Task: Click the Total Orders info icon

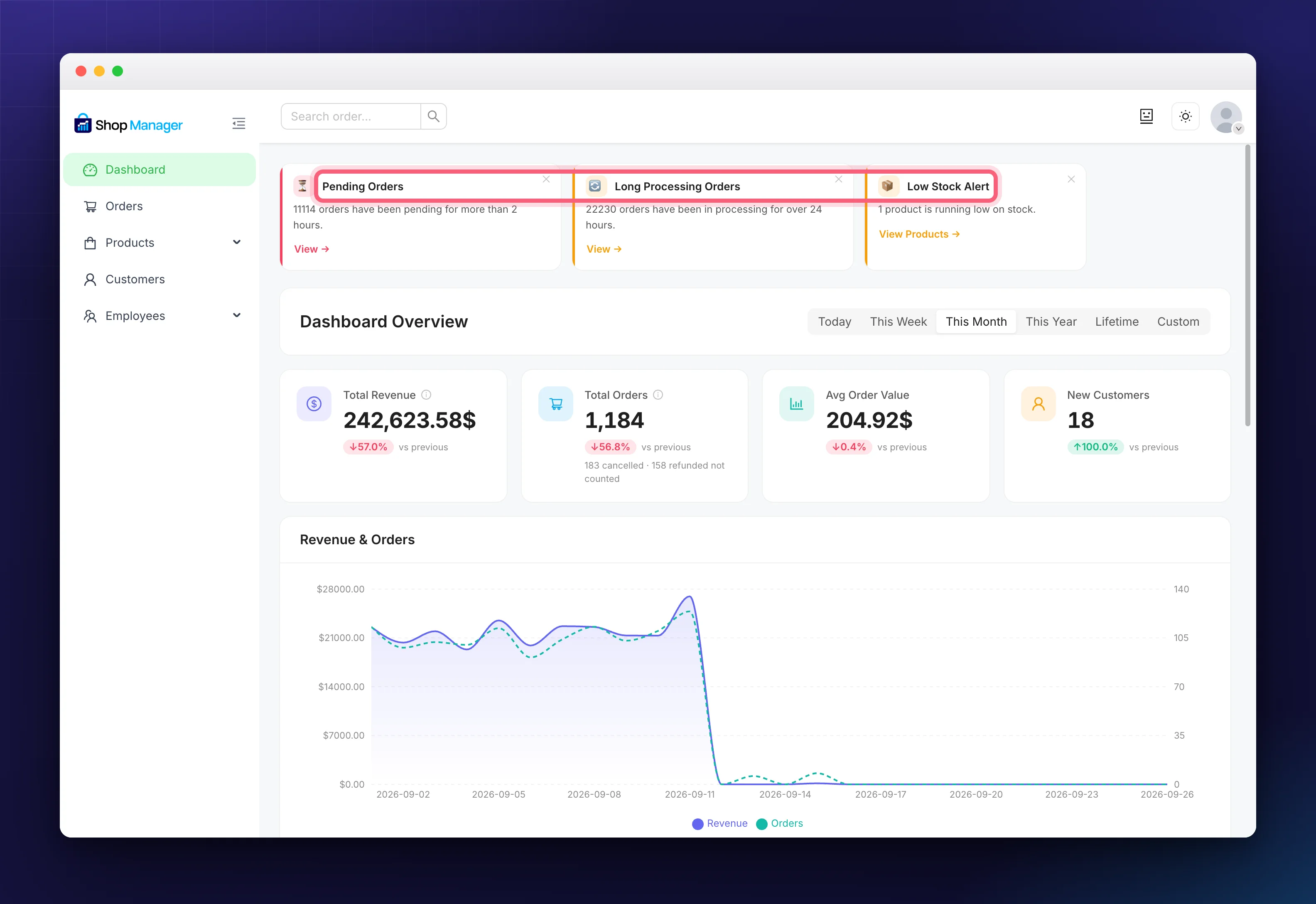Action: pyautogui.click(x=658, y=395)
